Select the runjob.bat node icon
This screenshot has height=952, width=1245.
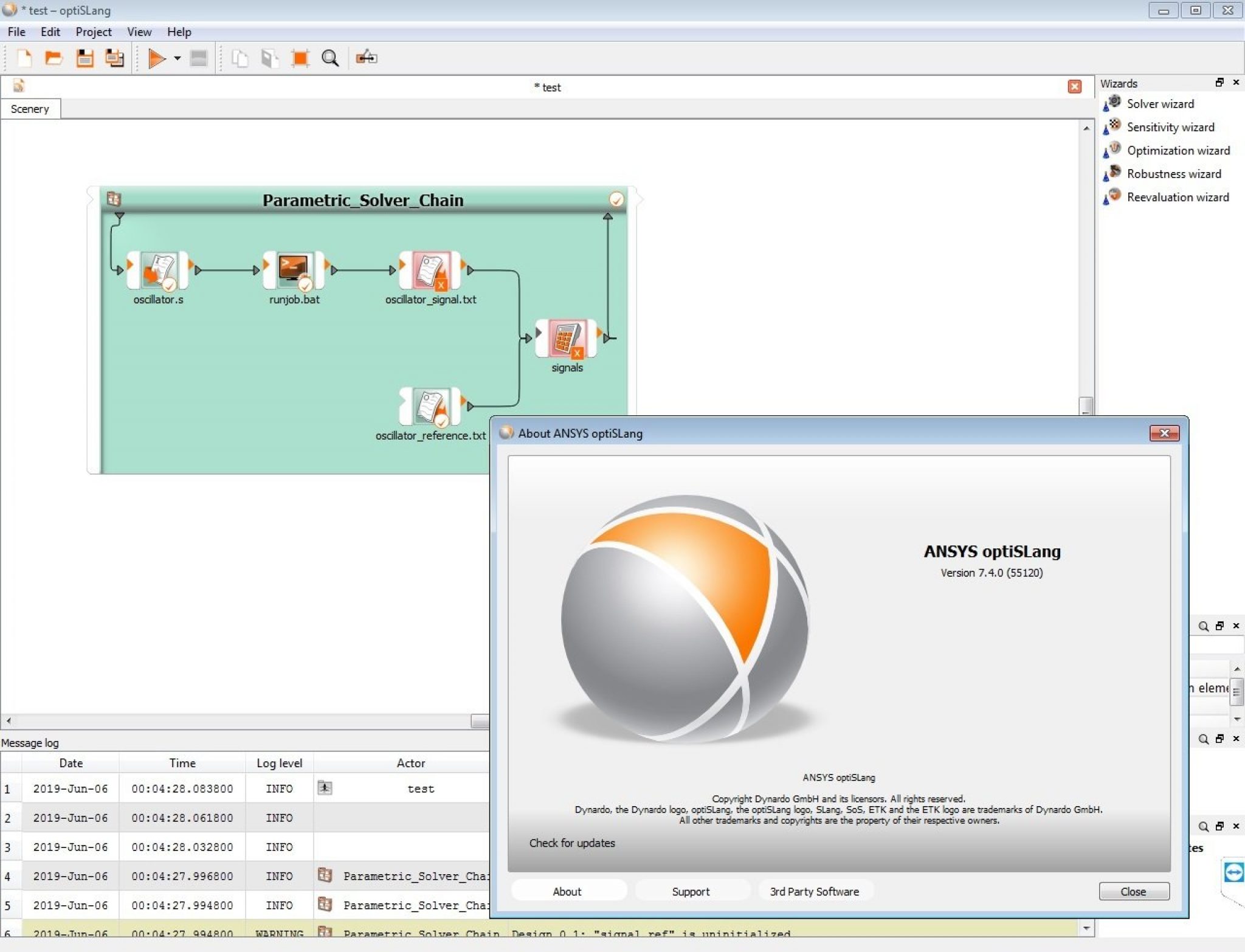point(294,270)
